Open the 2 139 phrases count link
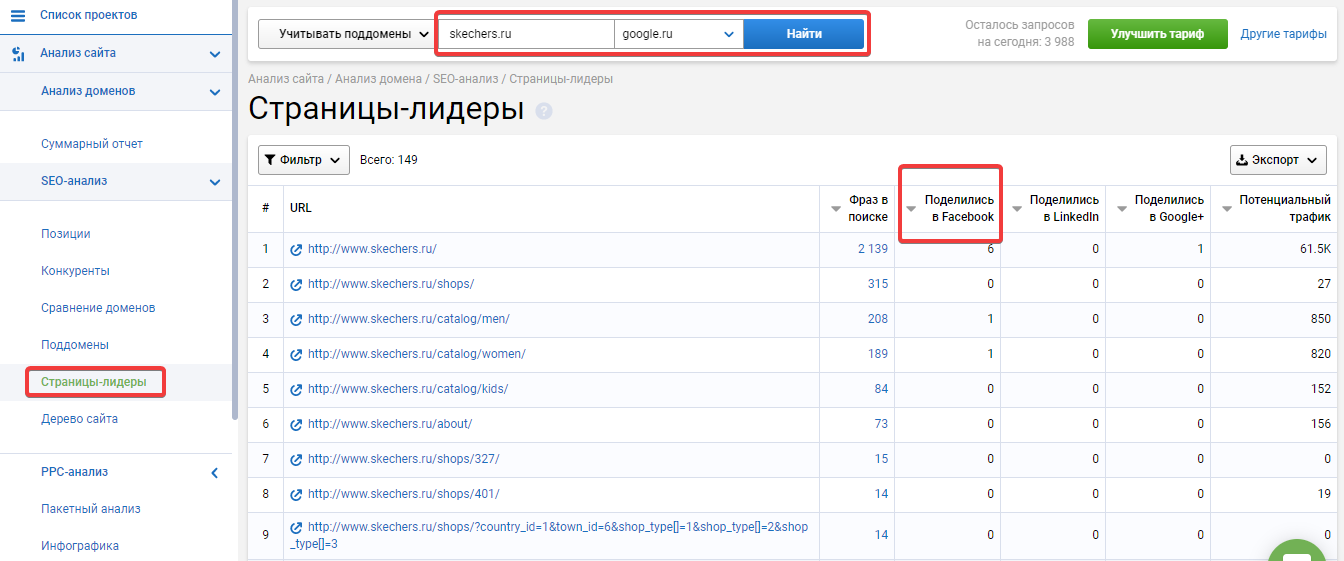The width and height of the screenshot is (1344, 561). click(873, 249)
